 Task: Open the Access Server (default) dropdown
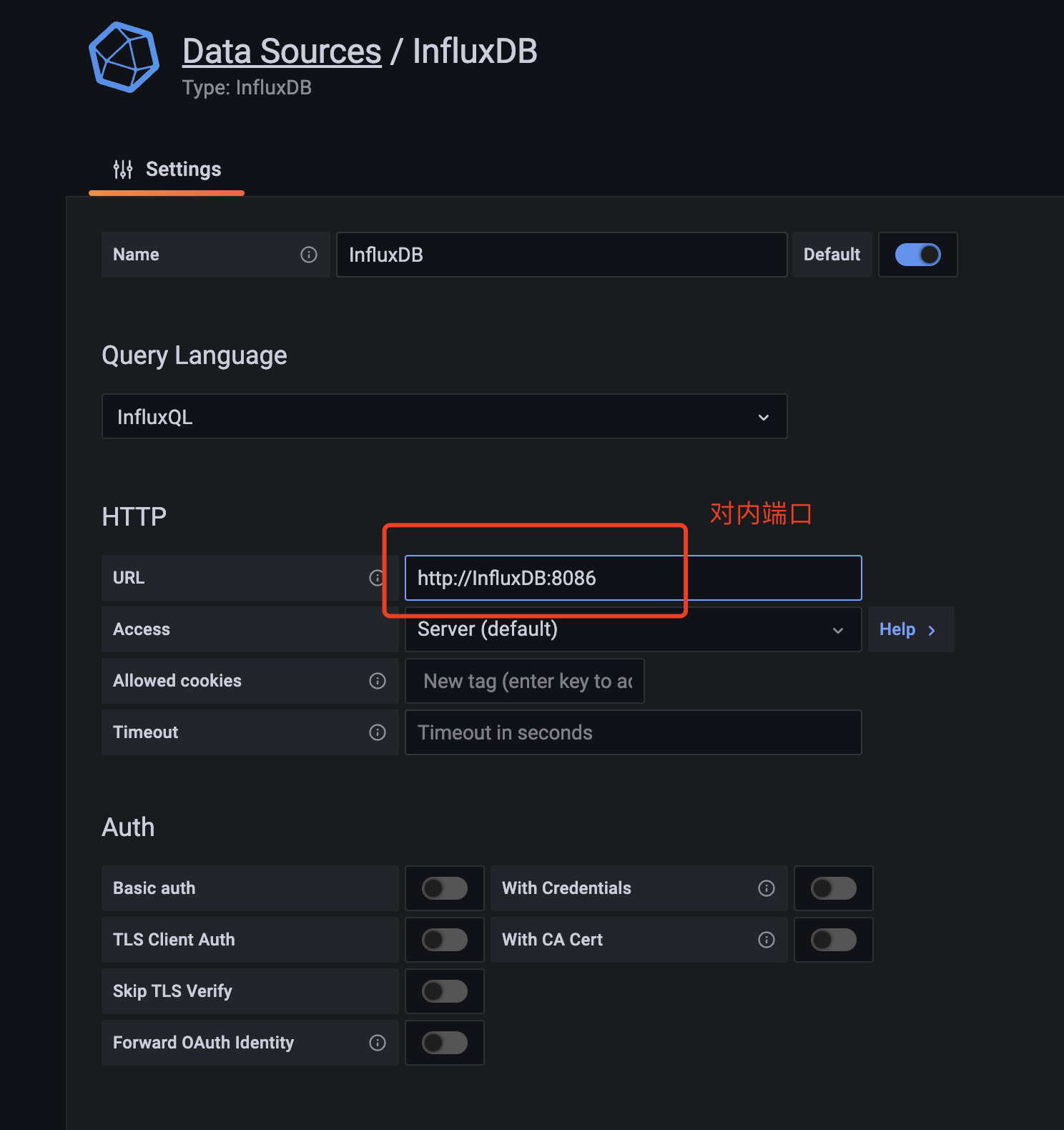coord(634,629)
